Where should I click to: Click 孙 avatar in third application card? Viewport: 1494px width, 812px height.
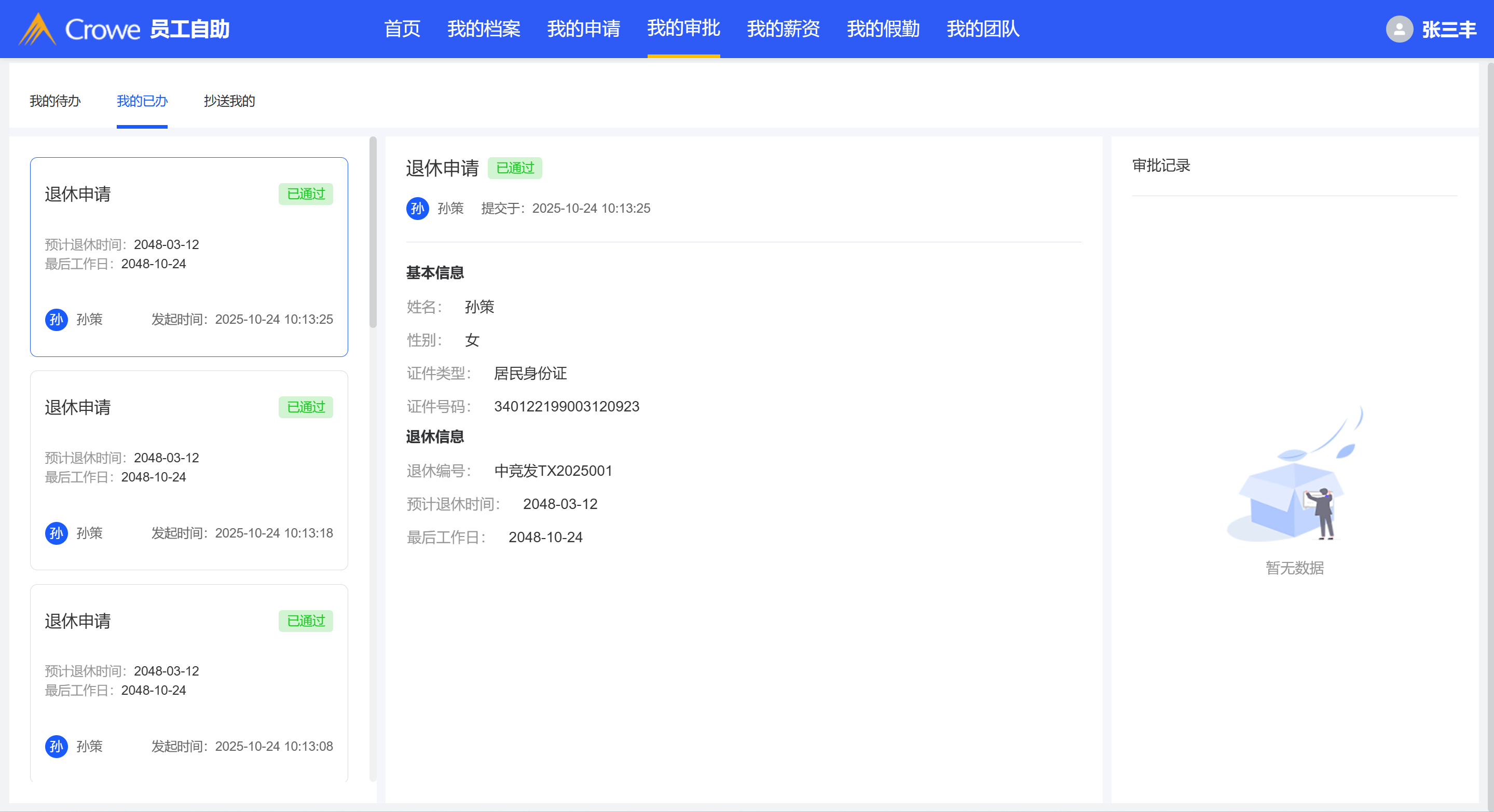(x=56, y=747)
